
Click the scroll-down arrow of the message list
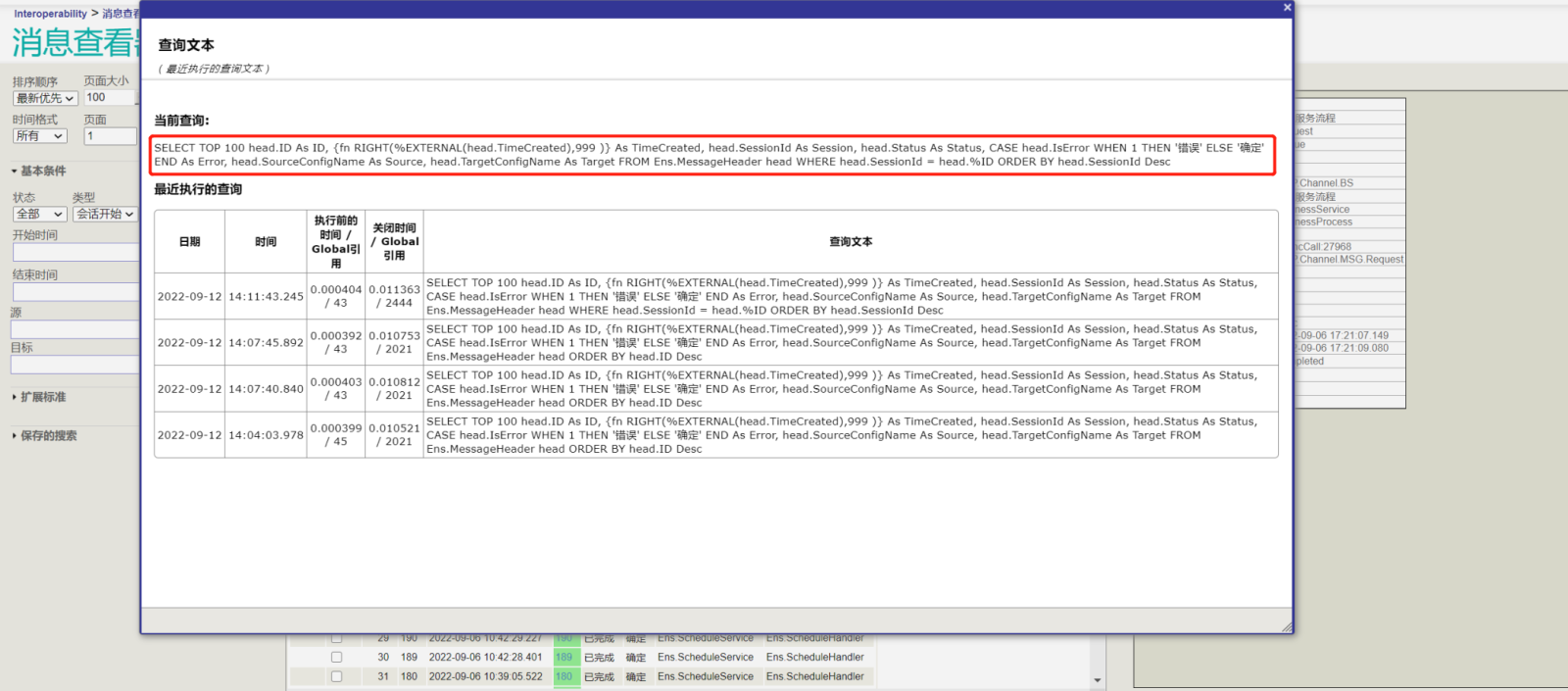click(1098, 679)
